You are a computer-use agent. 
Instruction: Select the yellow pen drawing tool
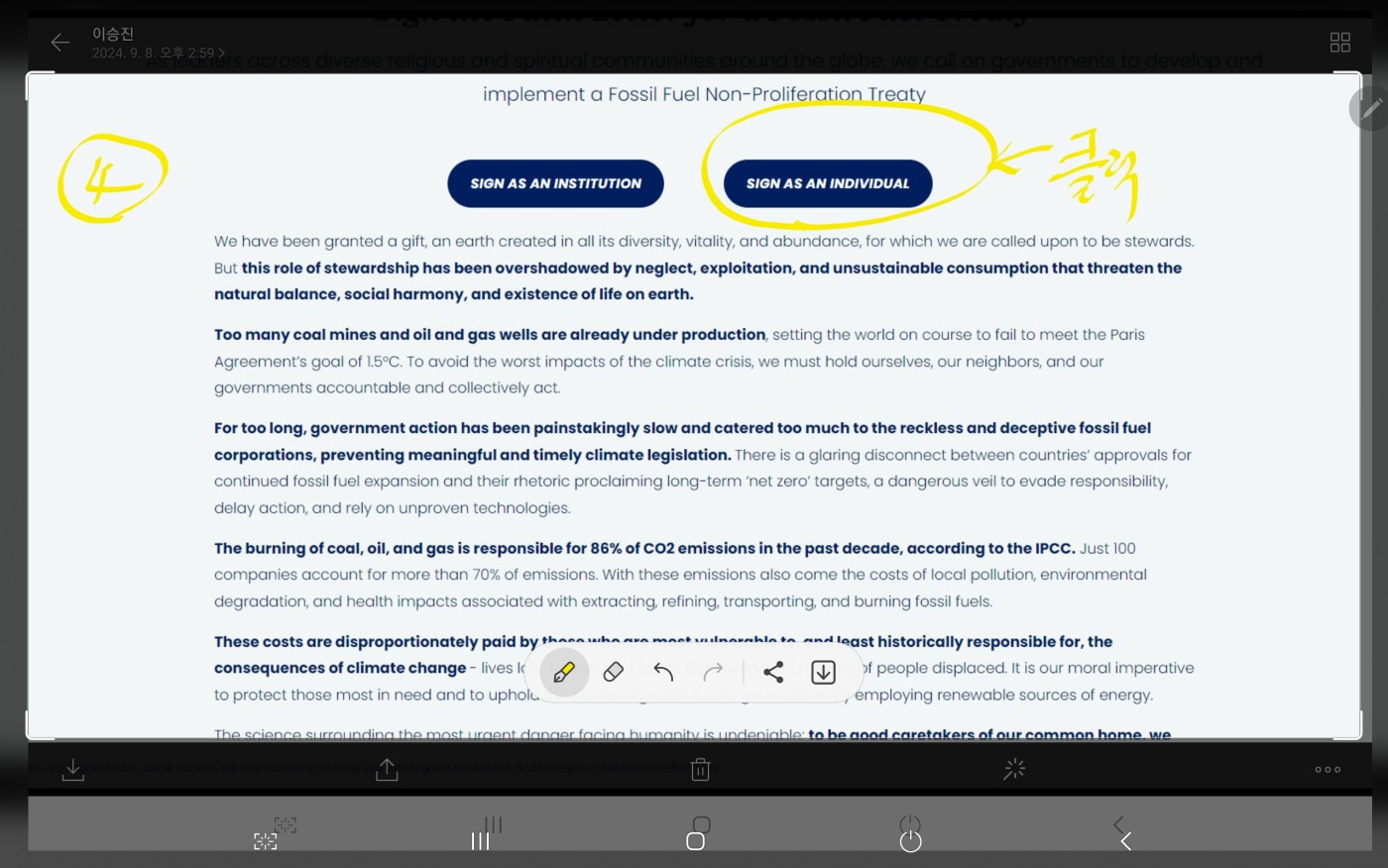(x=564, y=673)
